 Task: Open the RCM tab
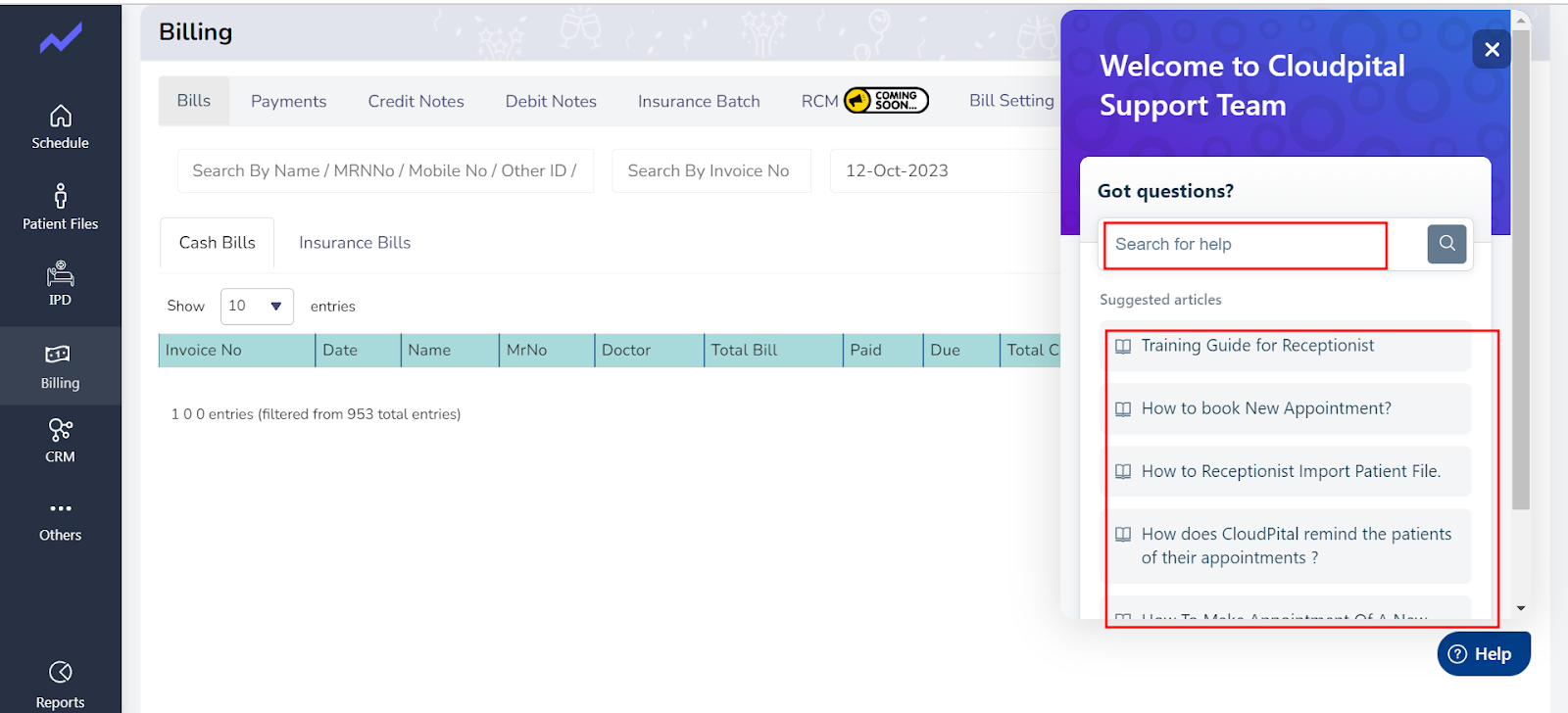tap(819, 101)
